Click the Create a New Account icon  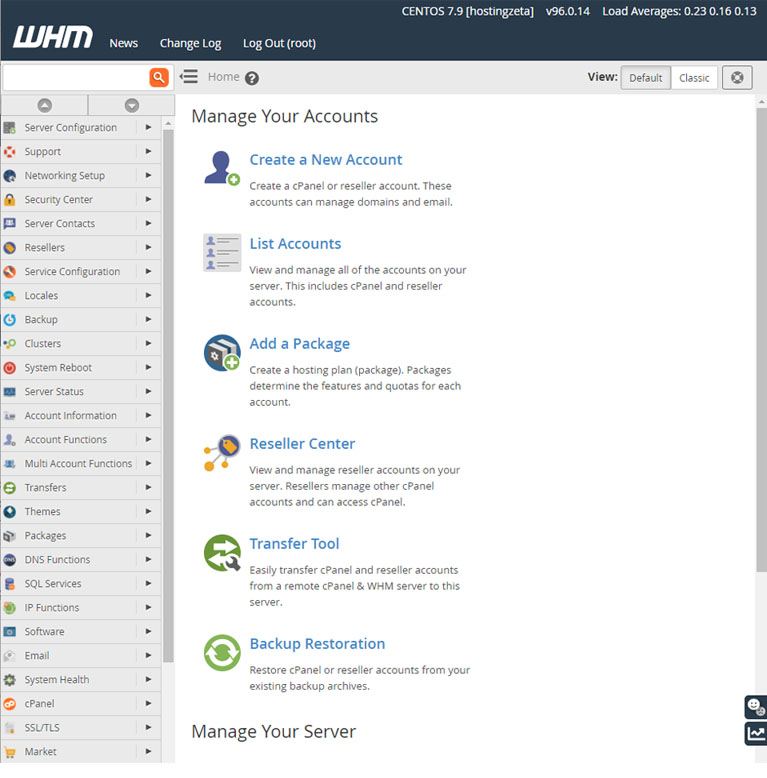tap(221, 168)
